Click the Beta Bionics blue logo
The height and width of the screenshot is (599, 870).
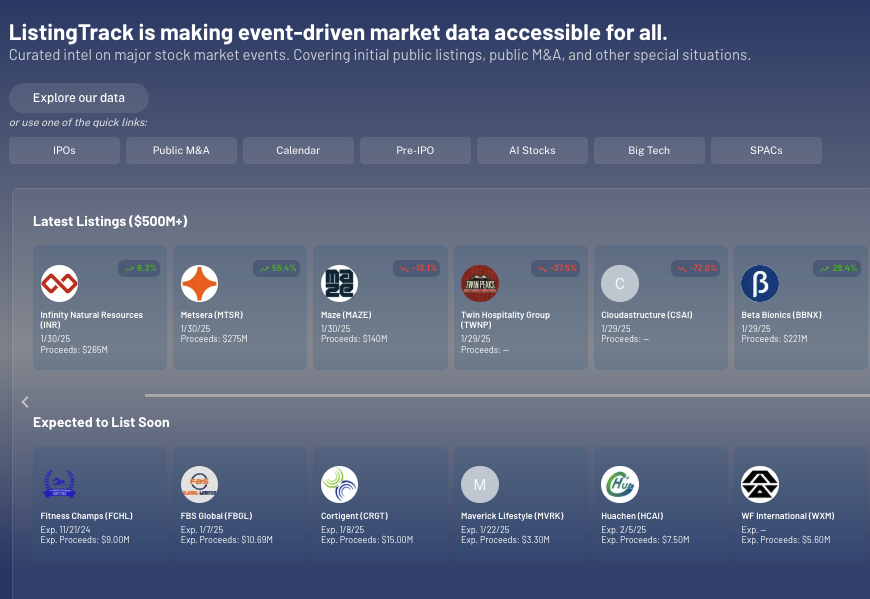tap(760, 283)
